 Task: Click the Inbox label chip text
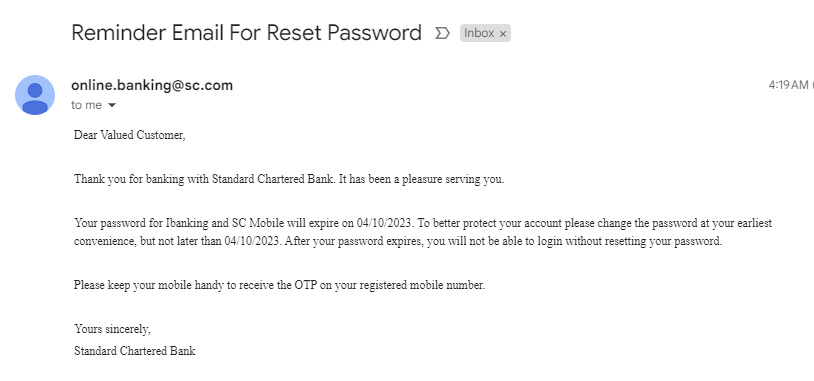coord(479,33)
